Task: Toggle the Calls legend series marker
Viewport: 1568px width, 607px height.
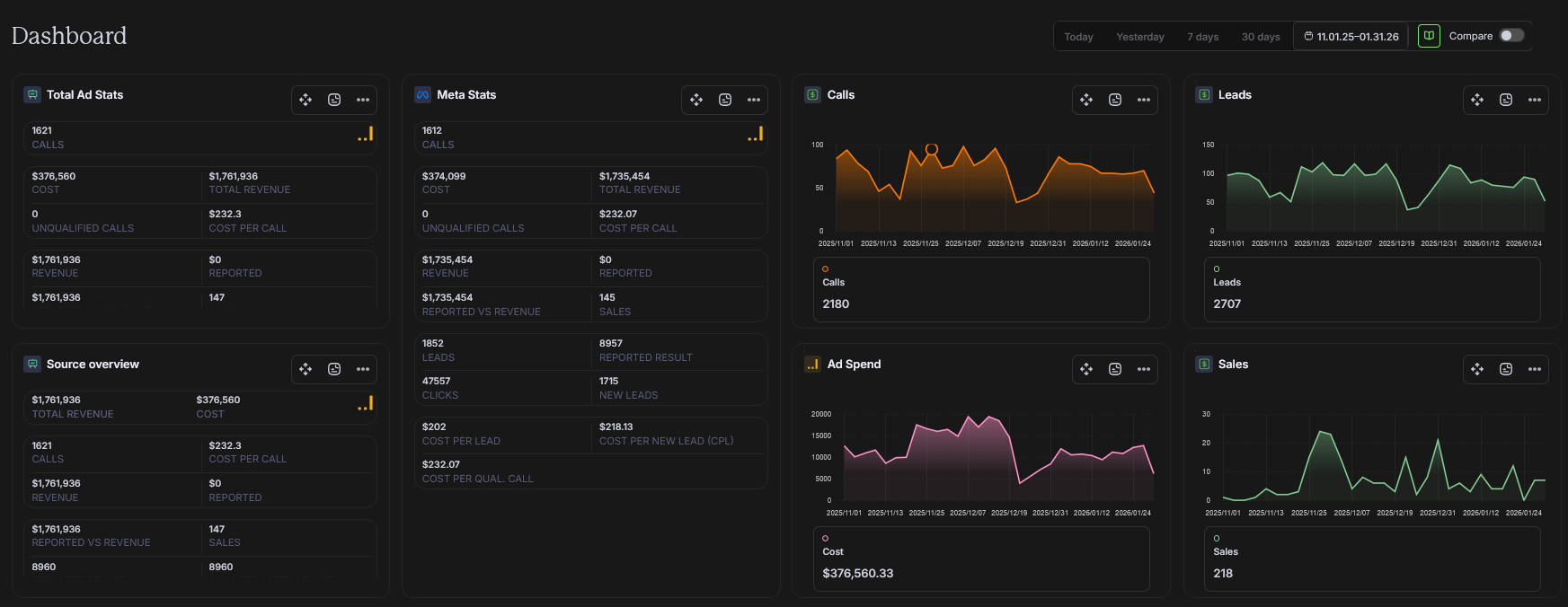Action: (x=826, y=268)
